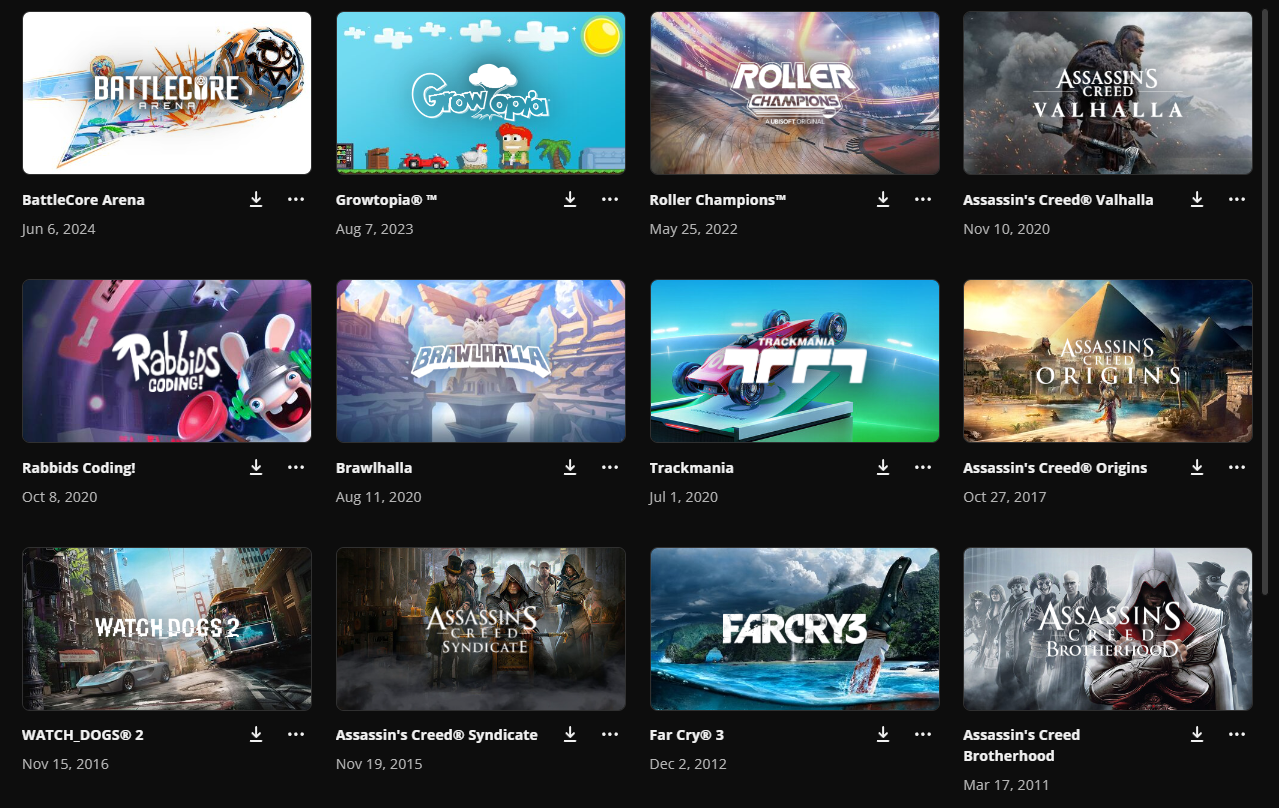Click the 'Rabbids Coding!' title text
This screenshot has width=1279, height=808.
(79, 468)
